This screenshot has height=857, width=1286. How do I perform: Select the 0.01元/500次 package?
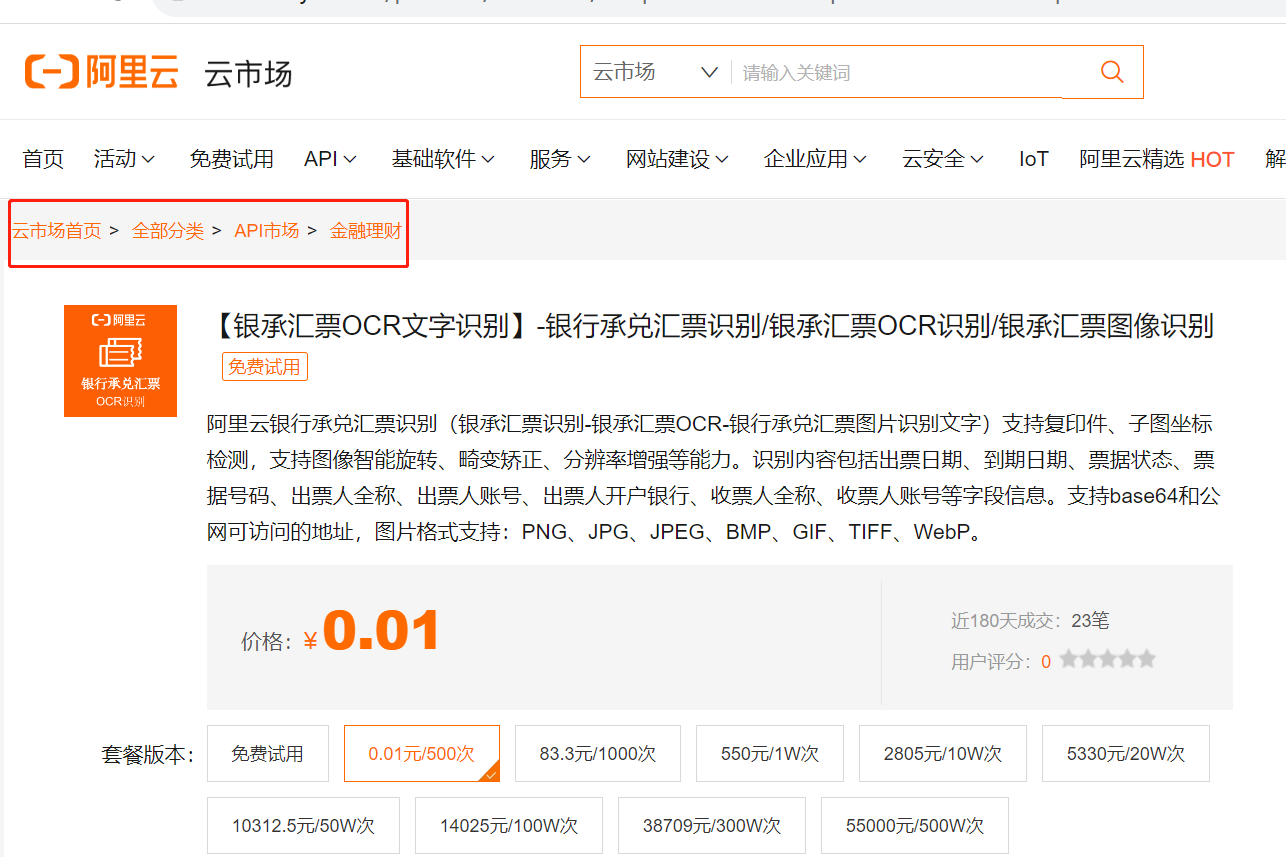422,754
